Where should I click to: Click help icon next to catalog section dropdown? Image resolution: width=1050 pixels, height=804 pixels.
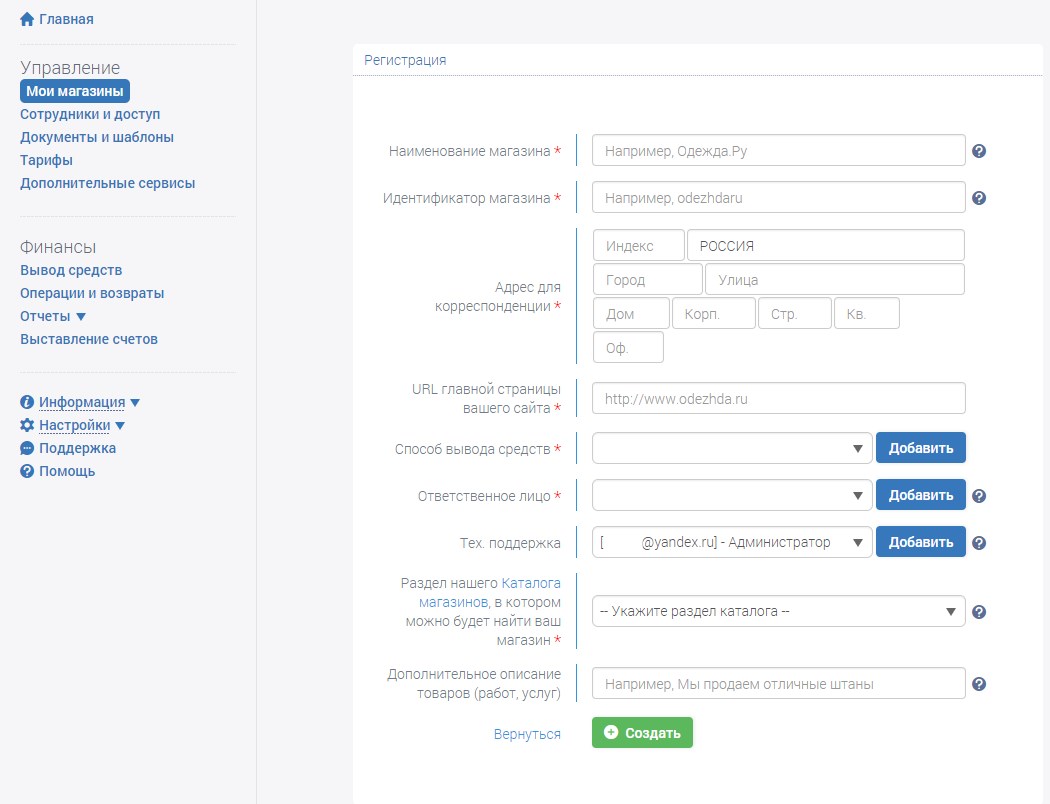(979, 612)
